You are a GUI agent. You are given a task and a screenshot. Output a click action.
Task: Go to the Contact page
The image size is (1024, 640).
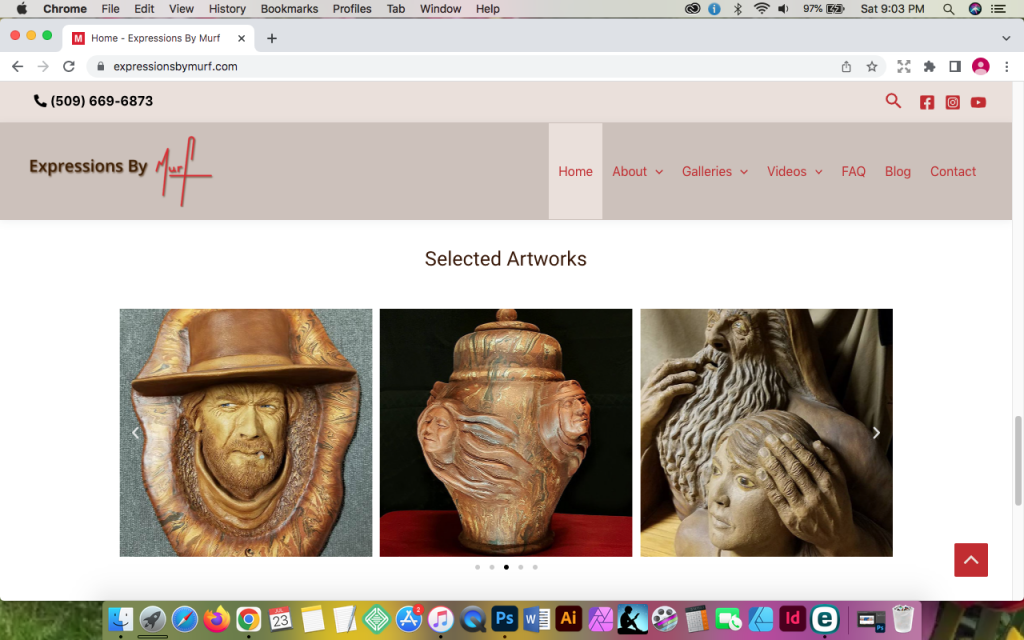[x=953, y=171]
